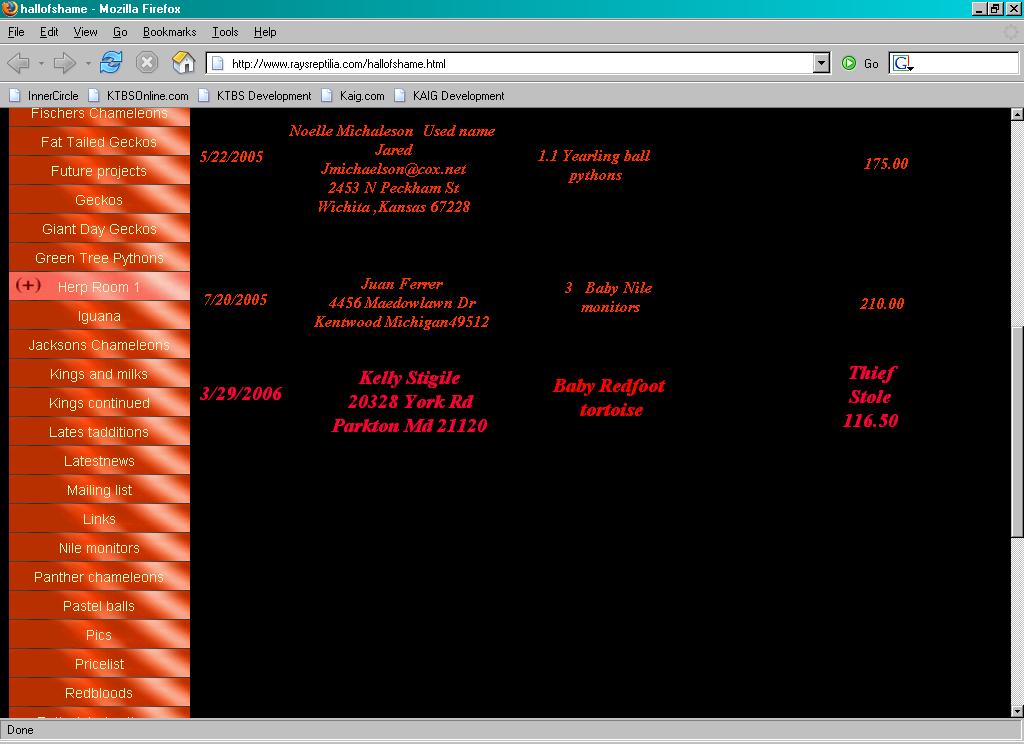Click the Firefox throbber activity icon
The height and width of the screenshot is (744, 1024).
click(x=1012, y=31)
